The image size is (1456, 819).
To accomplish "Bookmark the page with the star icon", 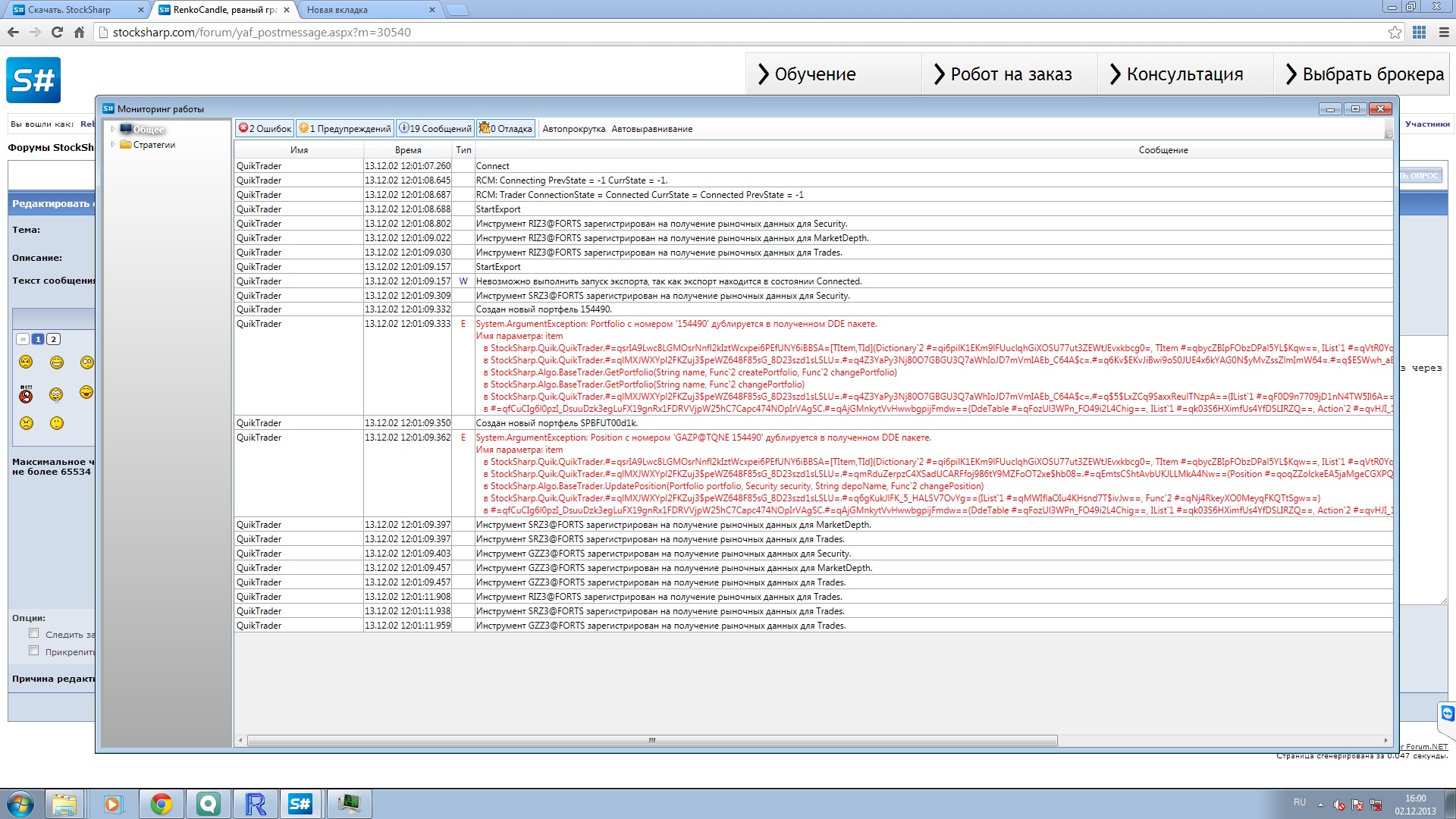I will point(1395,32).
